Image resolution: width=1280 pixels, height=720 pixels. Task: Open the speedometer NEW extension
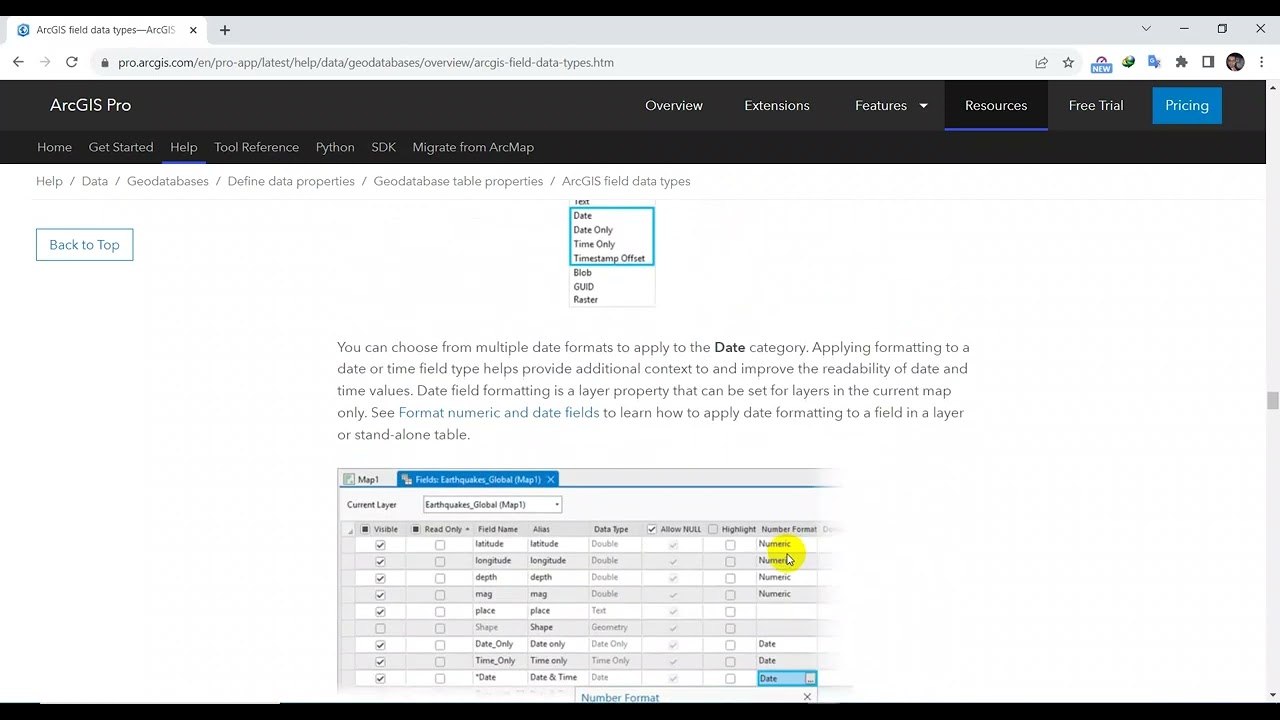click(x=1101, y=63)
